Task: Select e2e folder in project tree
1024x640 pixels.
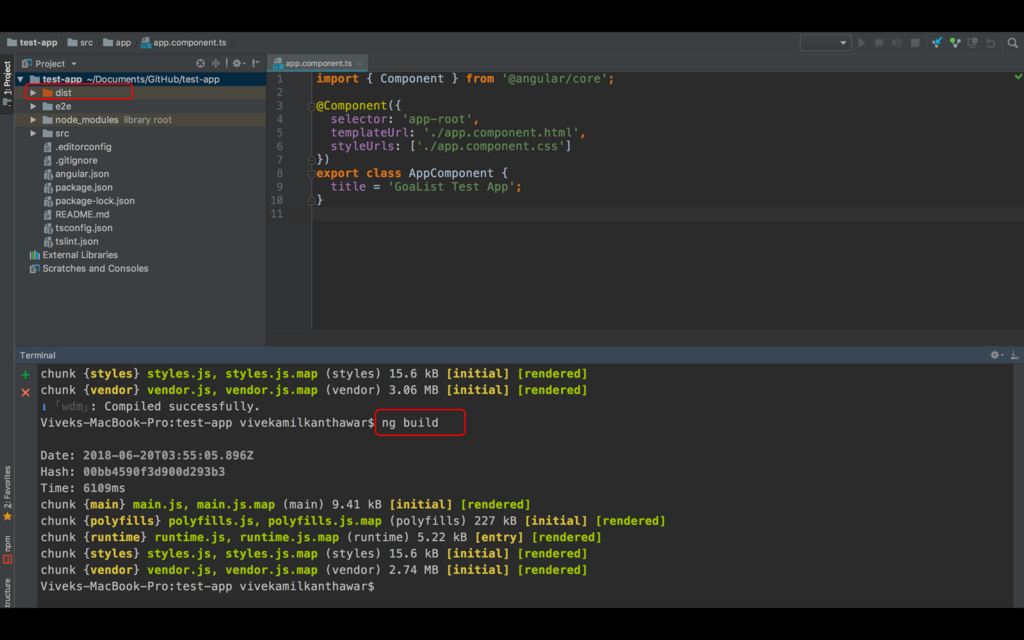Action: tap(140, 106)
